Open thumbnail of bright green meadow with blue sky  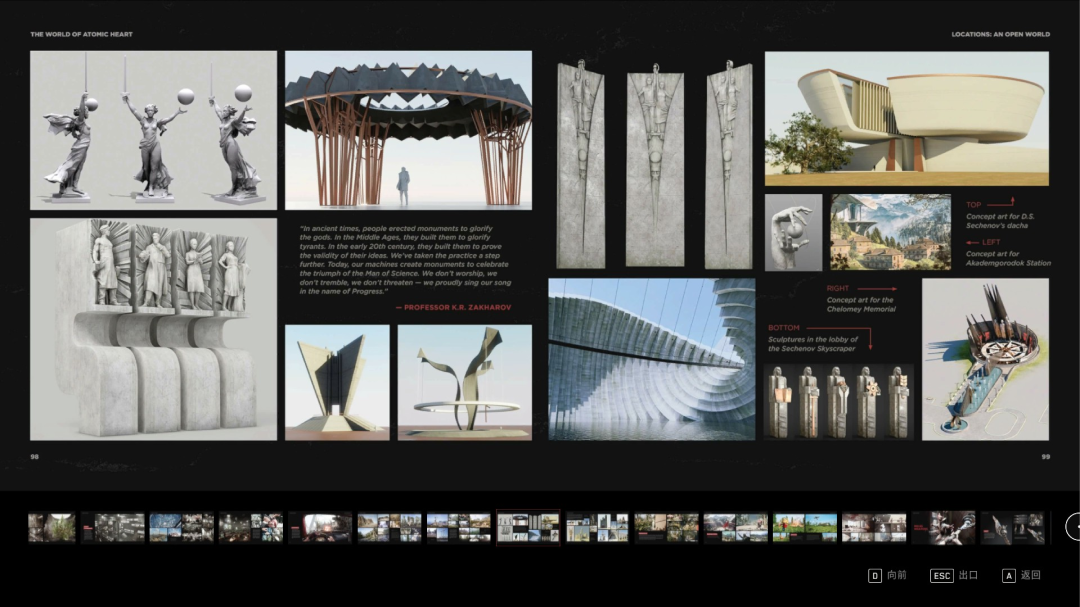point(805,528)
